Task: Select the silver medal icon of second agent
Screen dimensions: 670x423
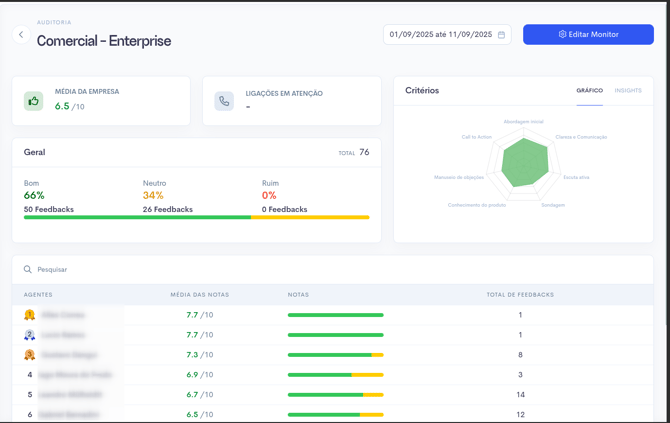Action: click(x=29, y=335)
